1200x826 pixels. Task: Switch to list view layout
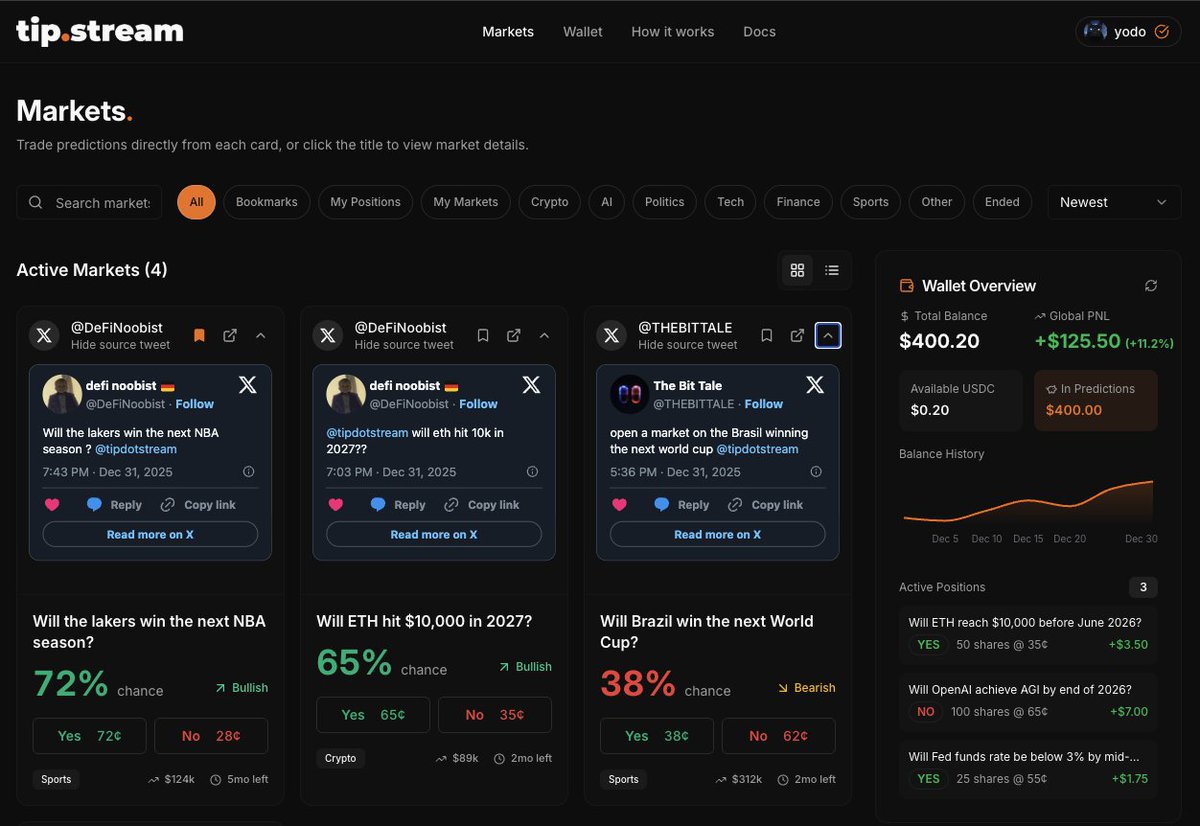(x=832, y=270)
